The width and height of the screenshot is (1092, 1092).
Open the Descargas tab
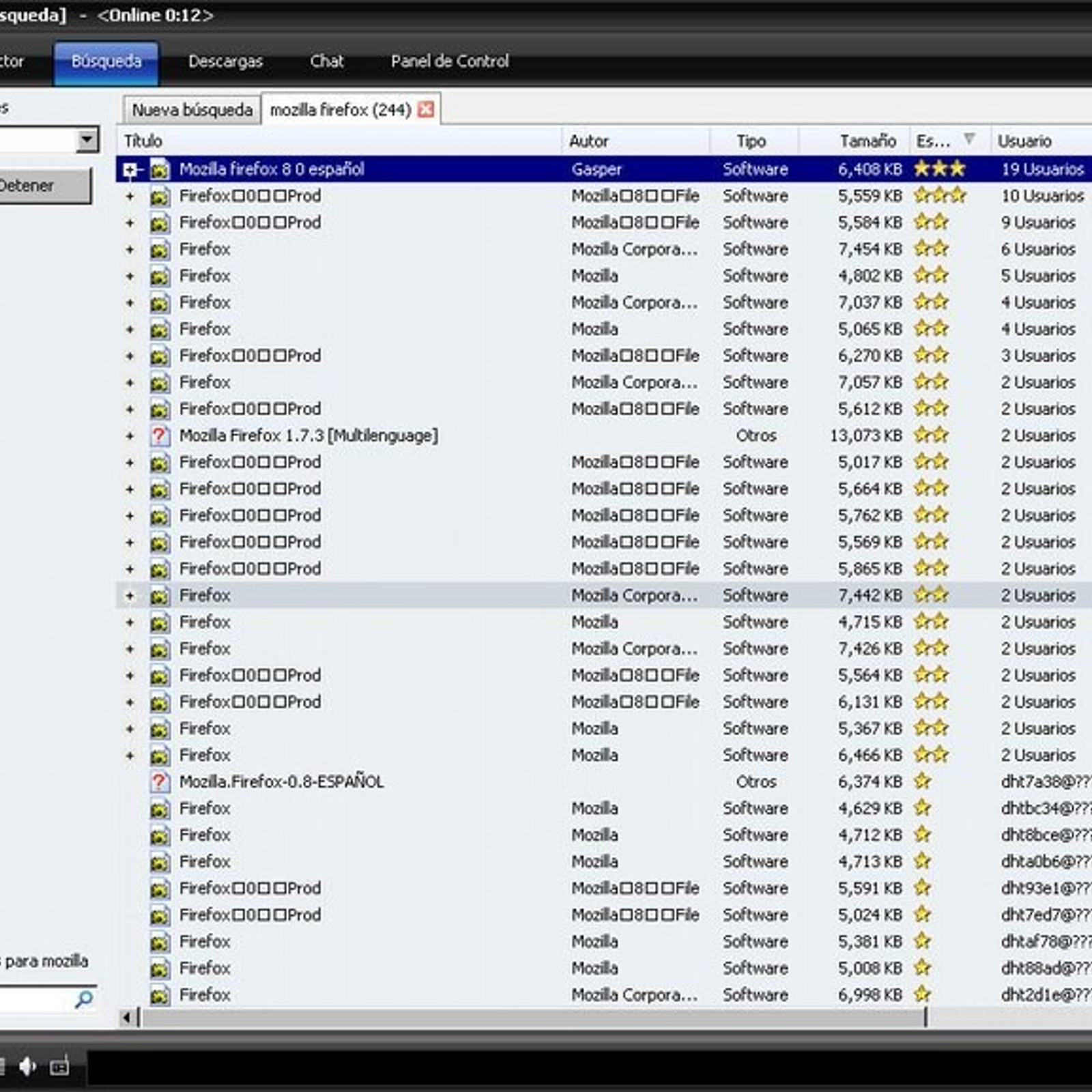pyautogui.click(x=225, y=61)
